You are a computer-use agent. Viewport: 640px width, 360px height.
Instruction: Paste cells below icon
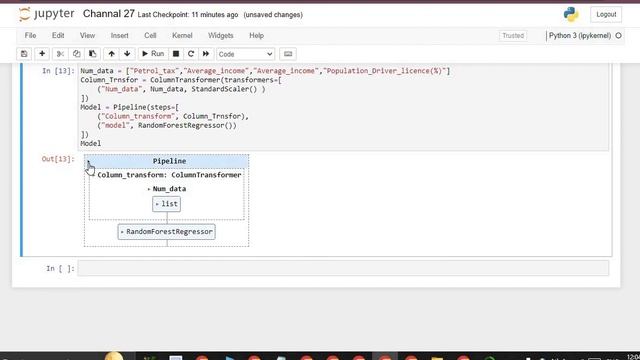(x=93, y=54)
